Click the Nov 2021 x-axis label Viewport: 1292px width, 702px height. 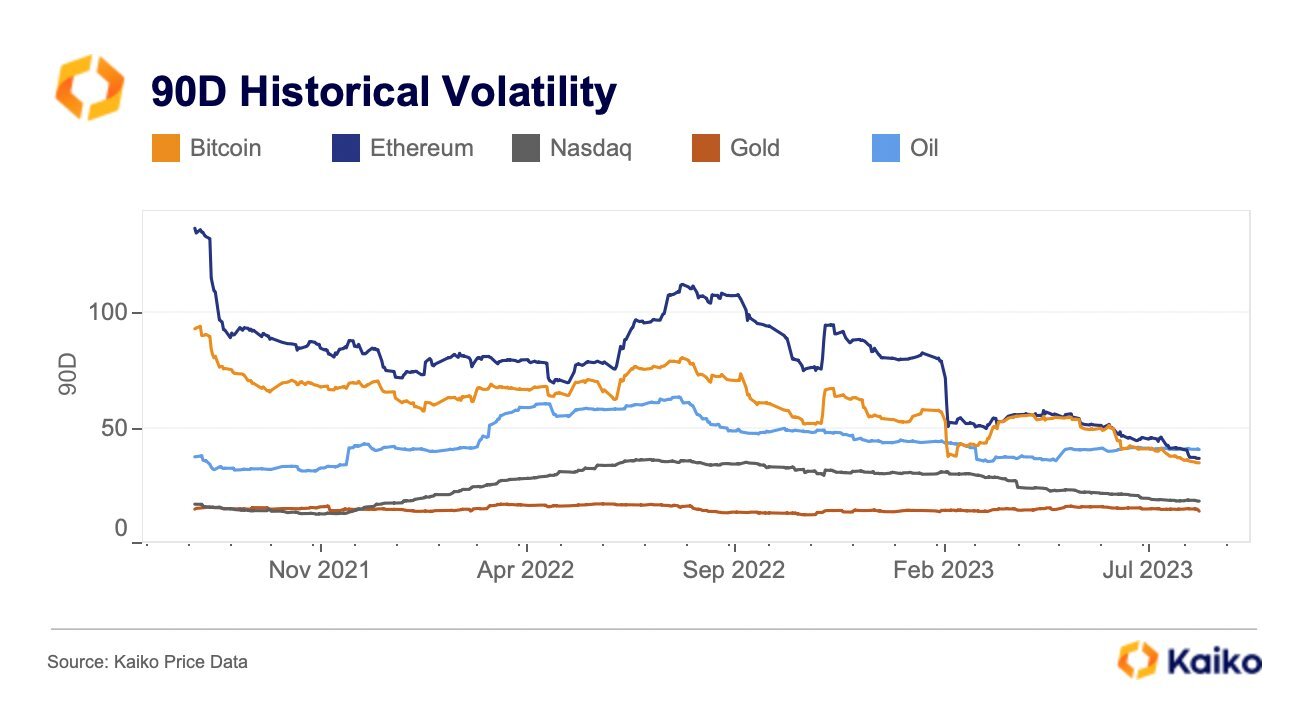coord(322,570)
